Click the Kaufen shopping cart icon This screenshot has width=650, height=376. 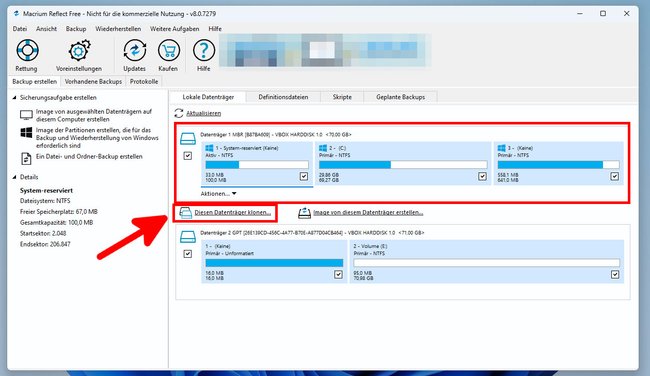point(168,51)
